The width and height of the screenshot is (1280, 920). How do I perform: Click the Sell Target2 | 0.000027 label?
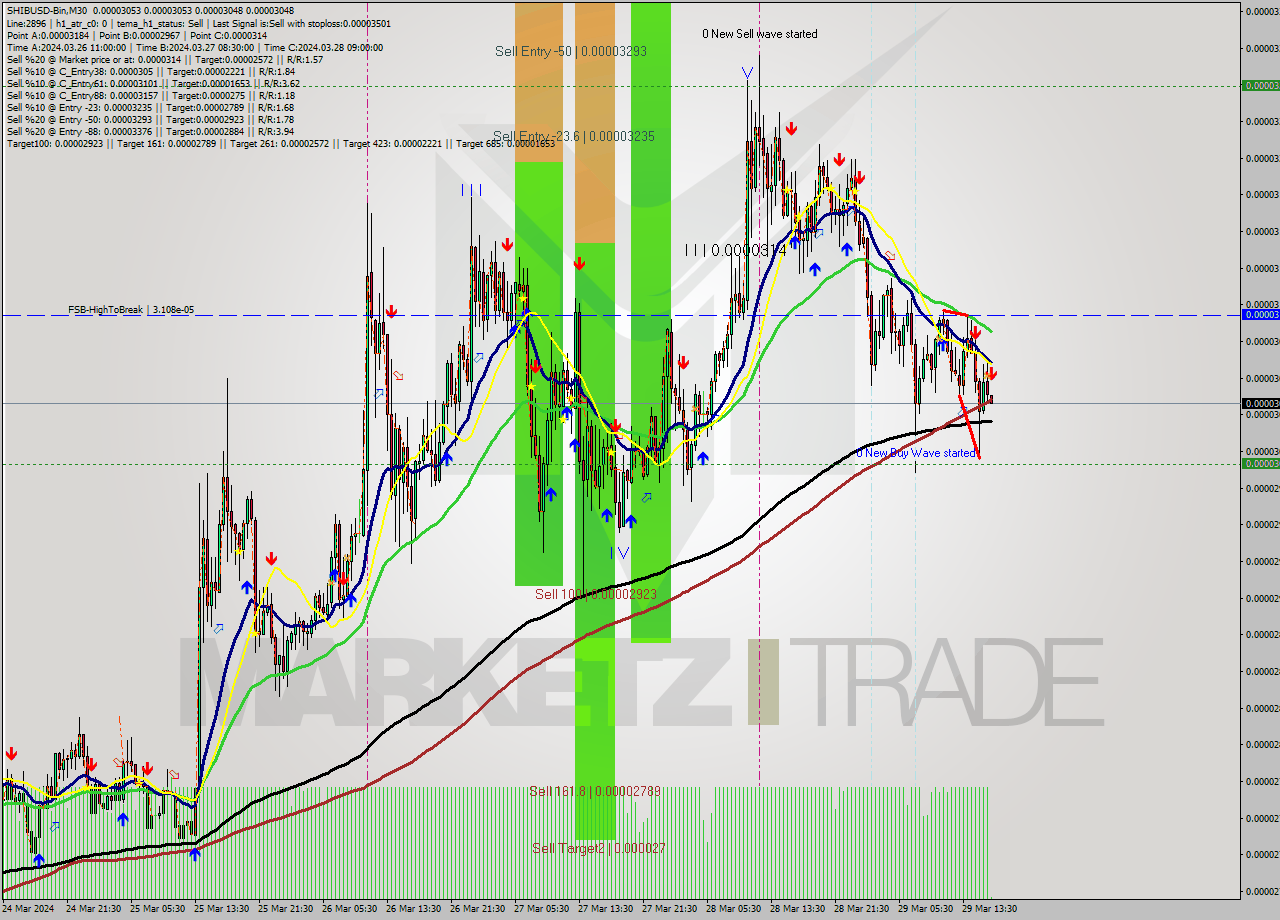coord(599,848)
